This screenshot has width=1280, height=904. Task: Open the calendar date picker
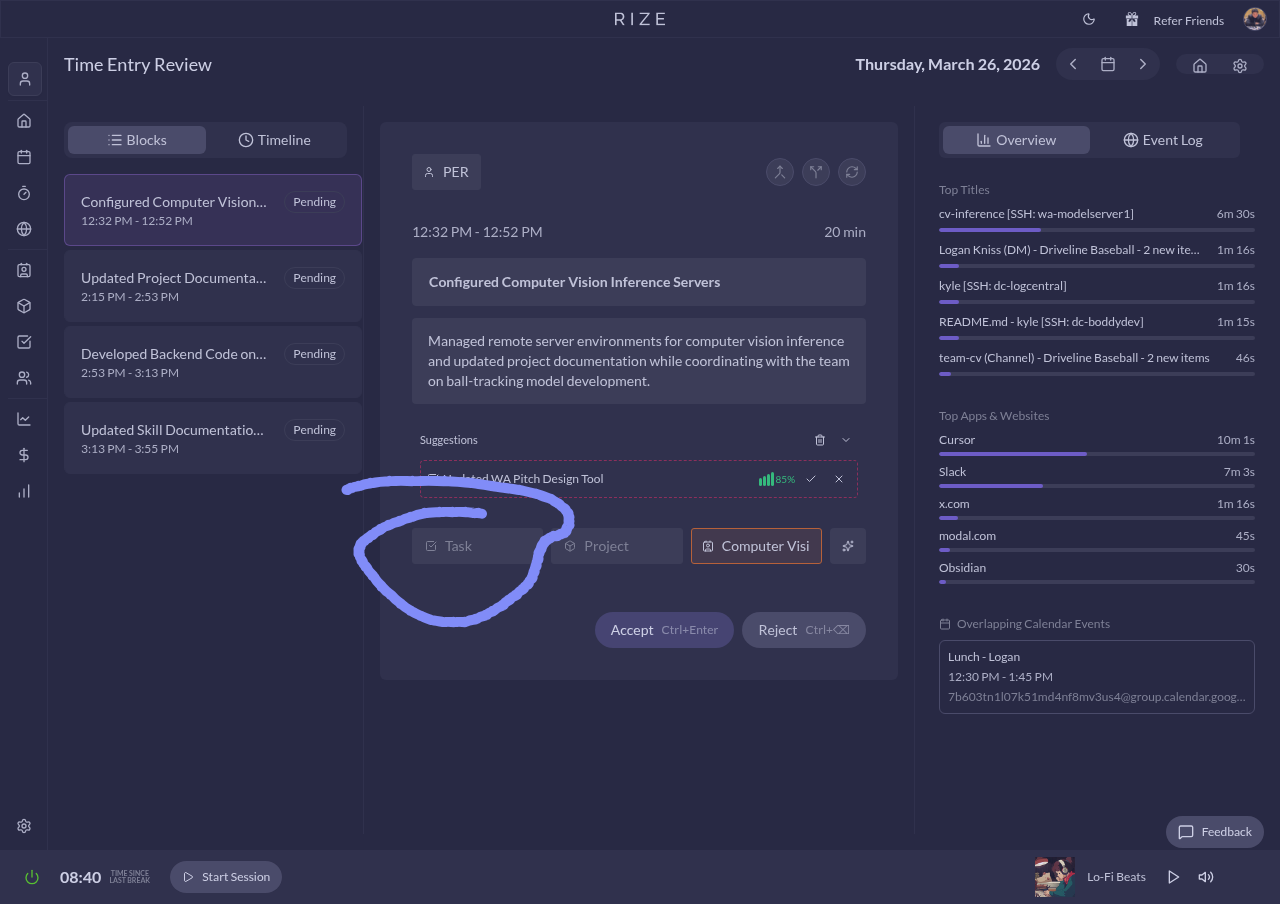tap(1108, 64)
